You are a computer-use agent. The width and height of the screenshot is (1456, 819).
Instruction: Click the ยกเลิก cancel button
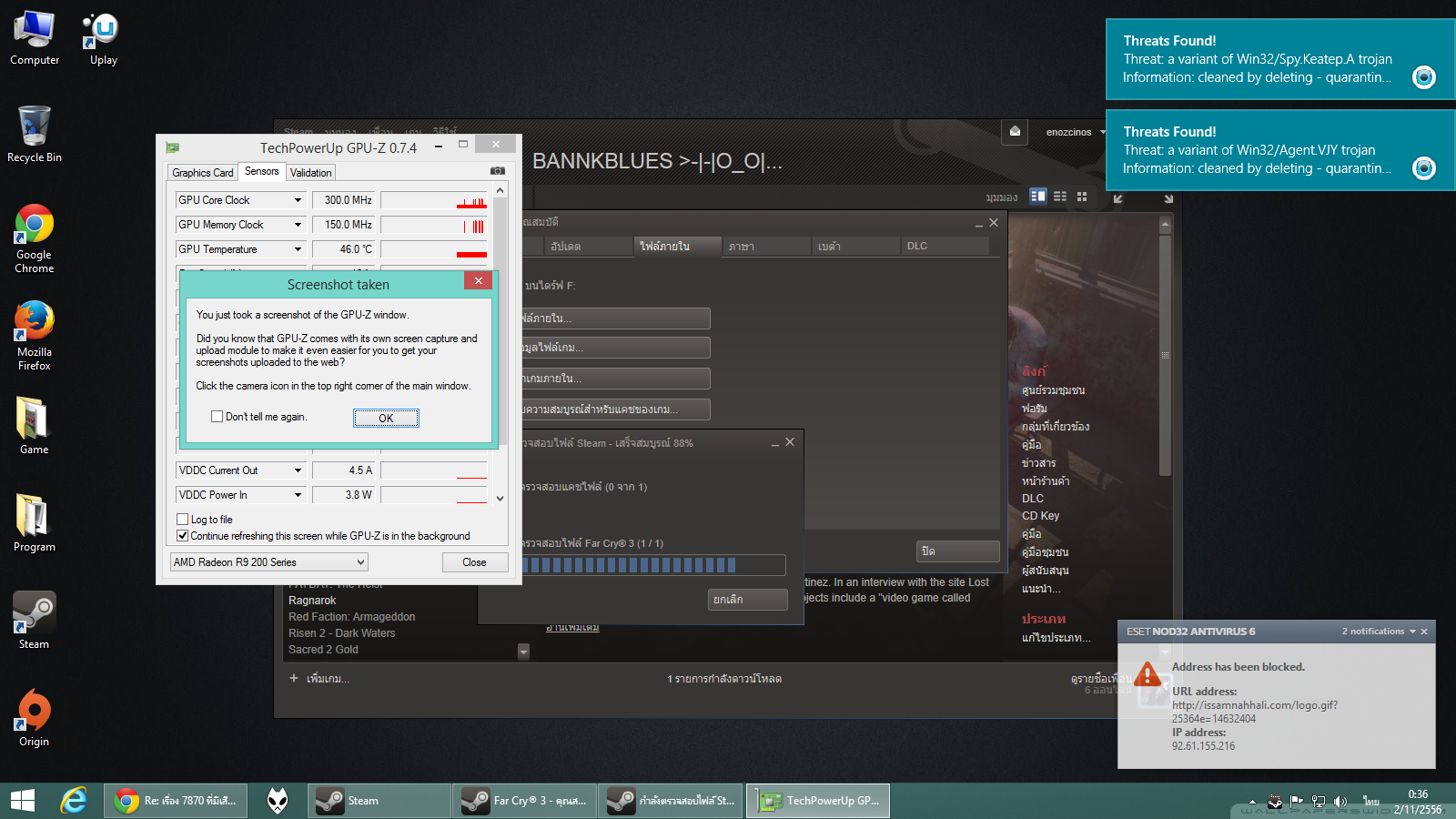point(748,600)
